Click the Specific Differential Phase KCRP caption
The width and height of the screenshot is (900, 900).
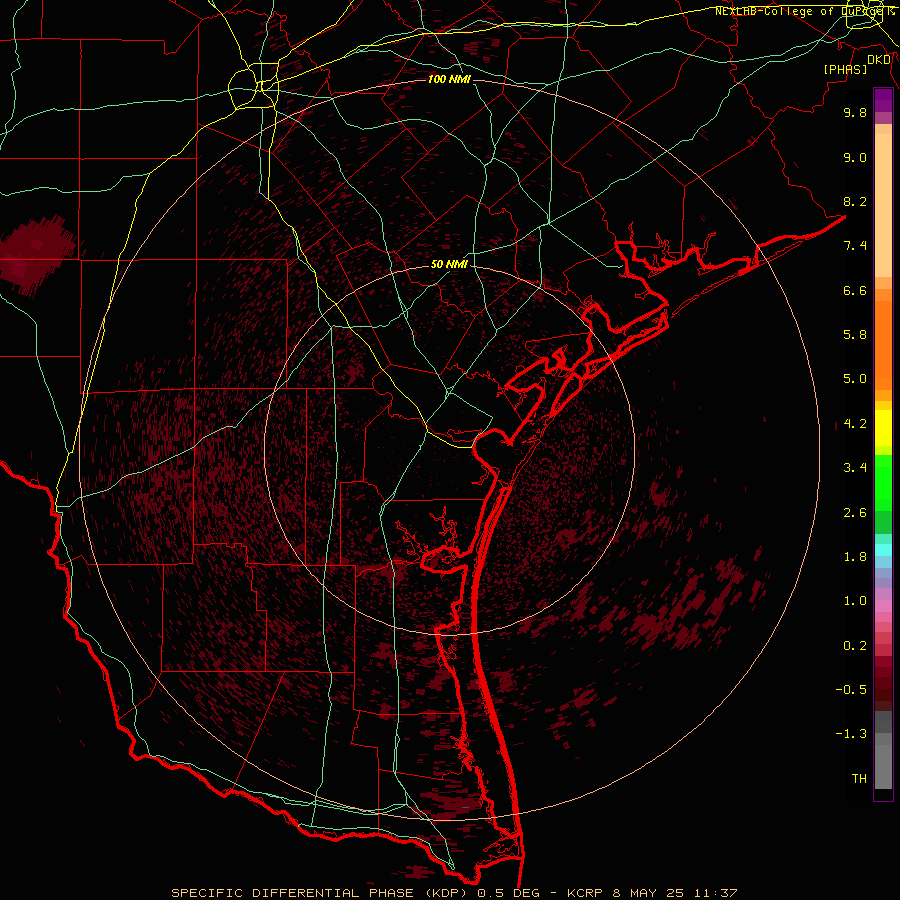point(454,893)
